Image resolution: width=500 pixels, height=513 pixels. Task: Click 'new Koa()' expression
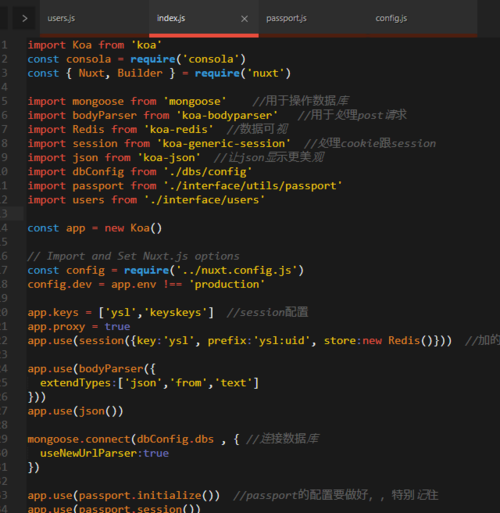pyautogui.click(x=133, y=228)
